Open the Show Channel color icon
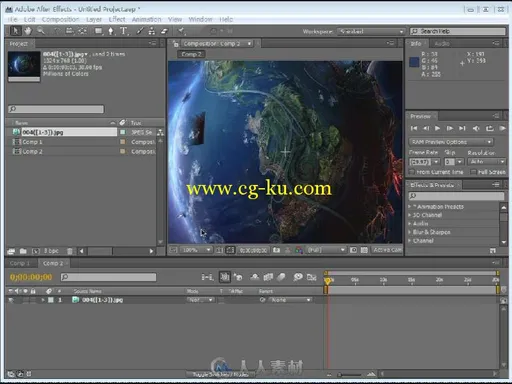512x384 pixels. [x=299, y=250]
